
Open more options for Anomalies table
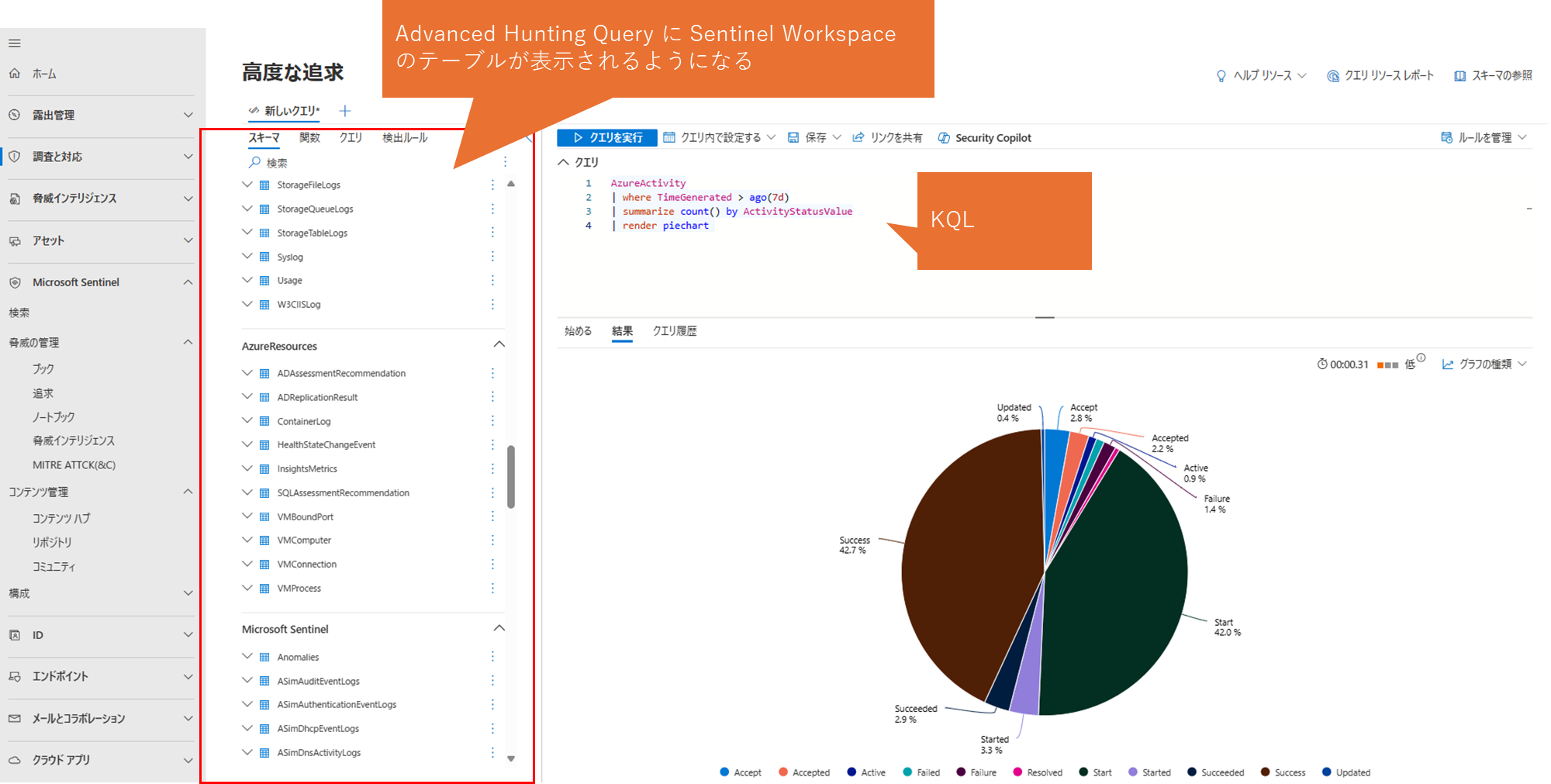(492, 657)
